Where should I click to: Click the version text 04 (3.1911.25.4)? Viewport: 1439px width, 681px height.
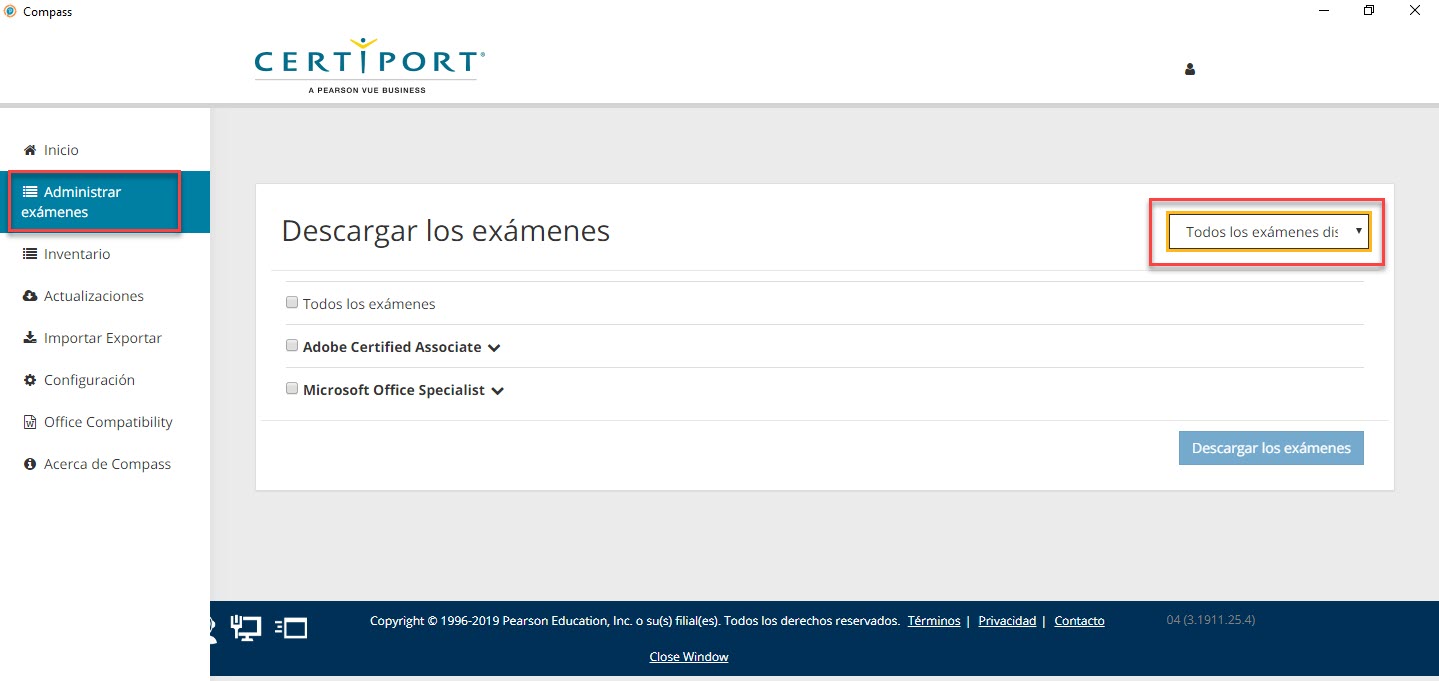[x=1211, y=620]
